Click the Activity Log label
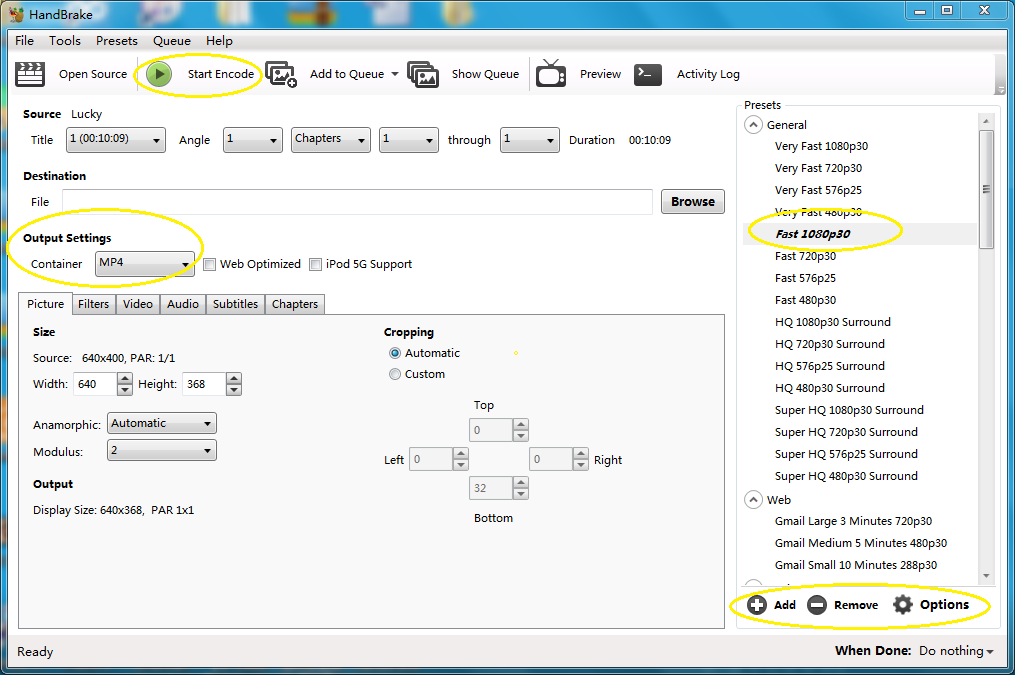1015x675 pixels. click(708, 74)
